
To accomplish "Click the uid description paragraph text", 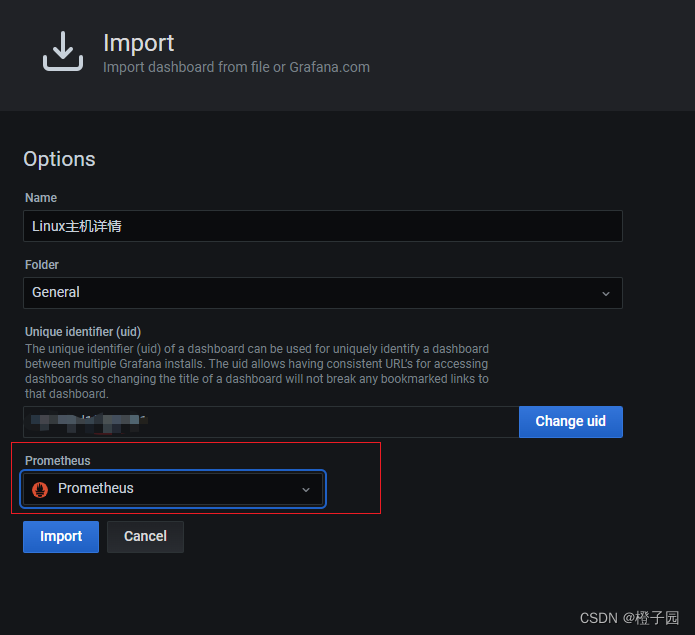I will (x=257, y=371).
